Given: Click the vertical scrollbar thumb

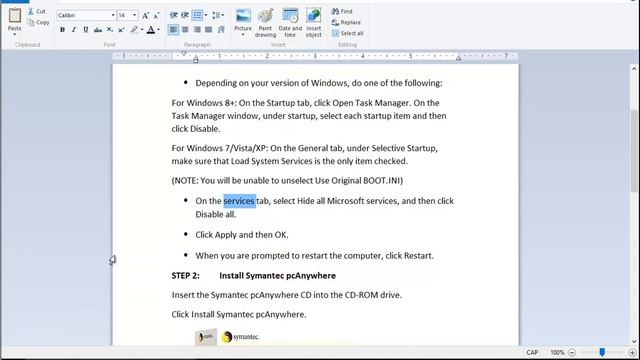Looking at the screenshot, I should [634, 150].
